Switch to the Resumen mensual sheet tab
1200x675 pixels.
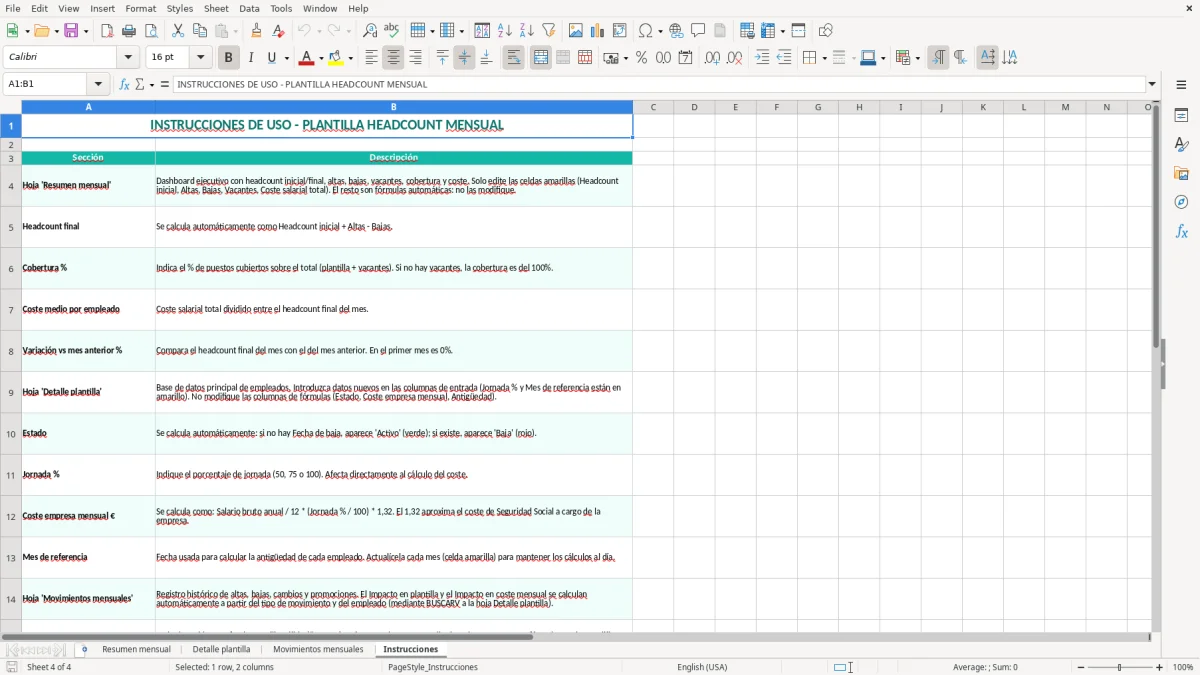click(136, 649)
